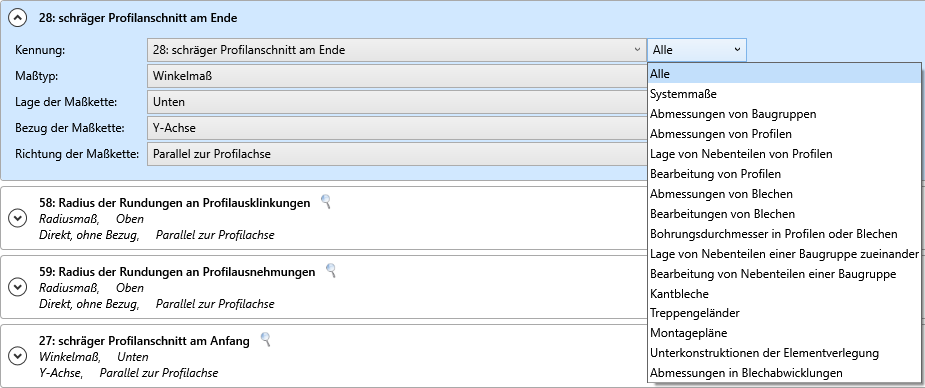Expand item 27 schräger Profilanschnitt am Anfang

click(x=18, y=356)
